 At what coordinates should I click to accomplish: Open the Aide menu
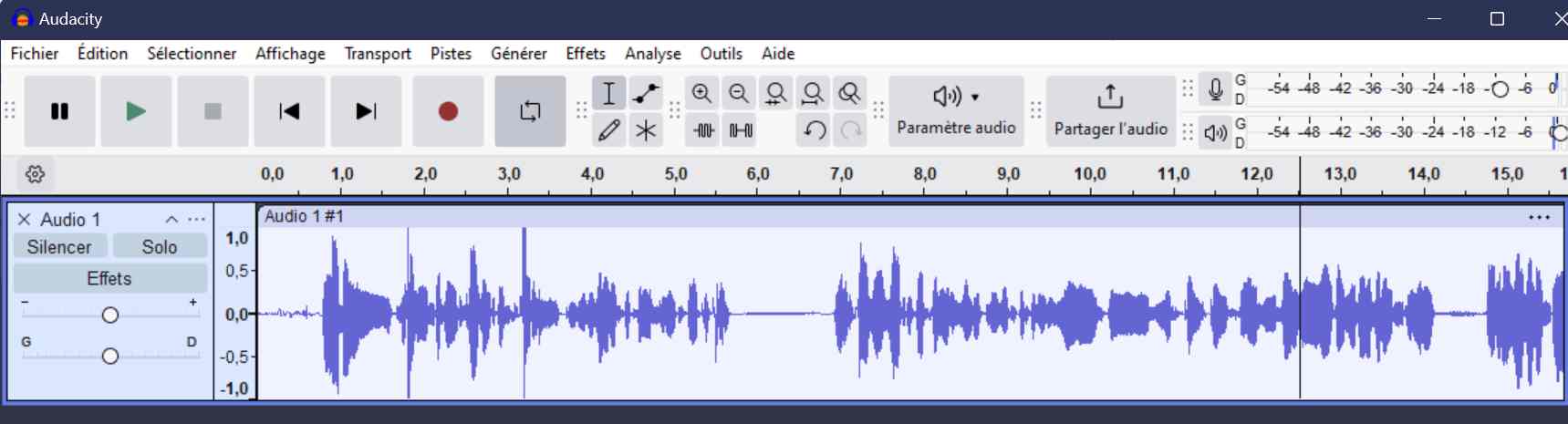coord(778,54)
